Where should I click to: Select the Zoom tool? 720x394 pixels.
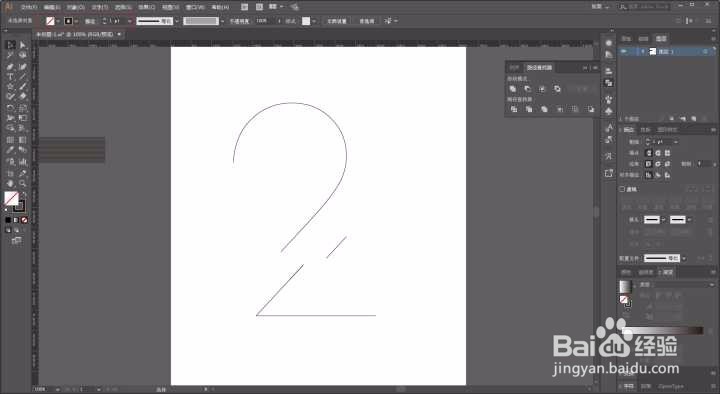pyautogui.click(x=22, y=184)
